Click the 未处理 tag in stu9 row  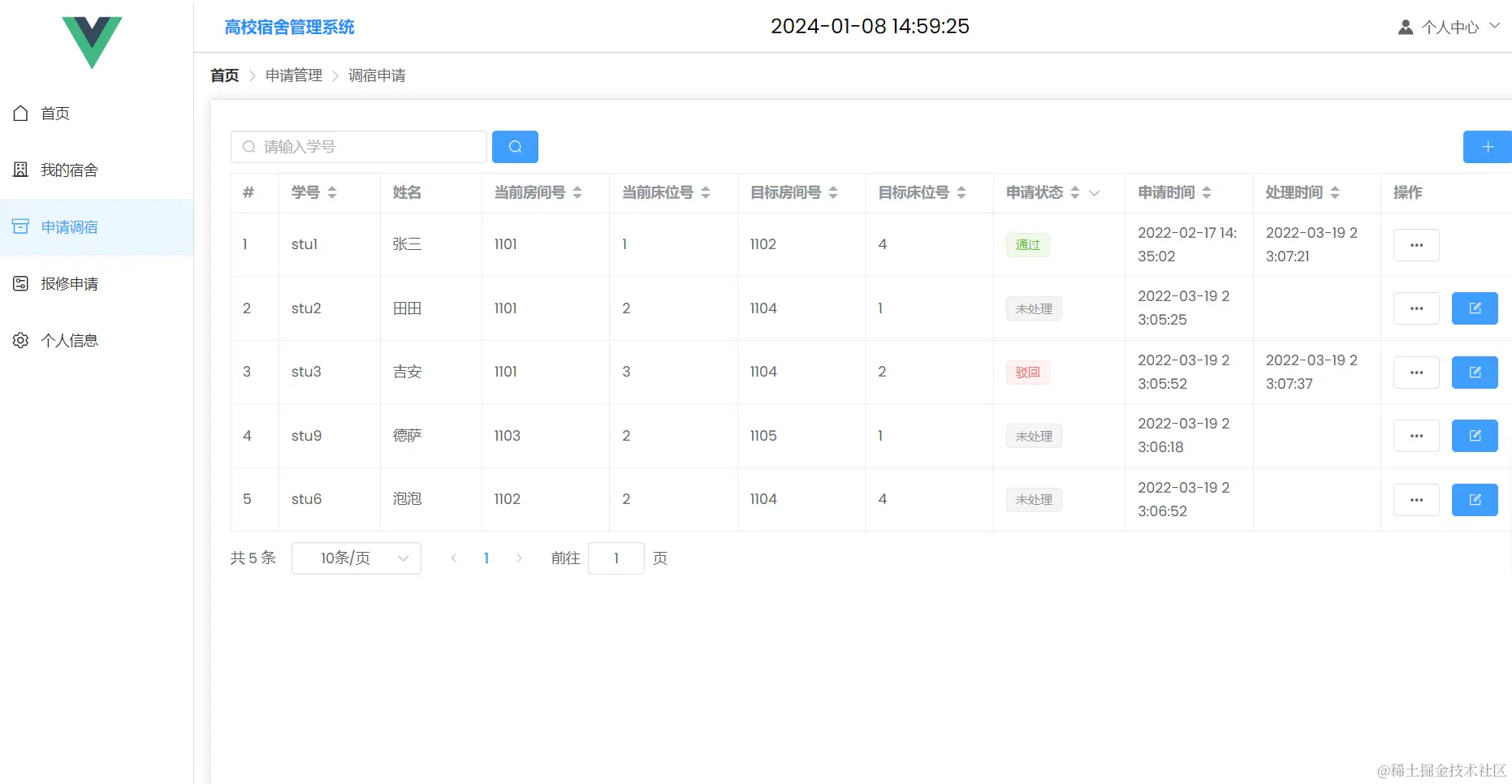tap(1034, 436)
